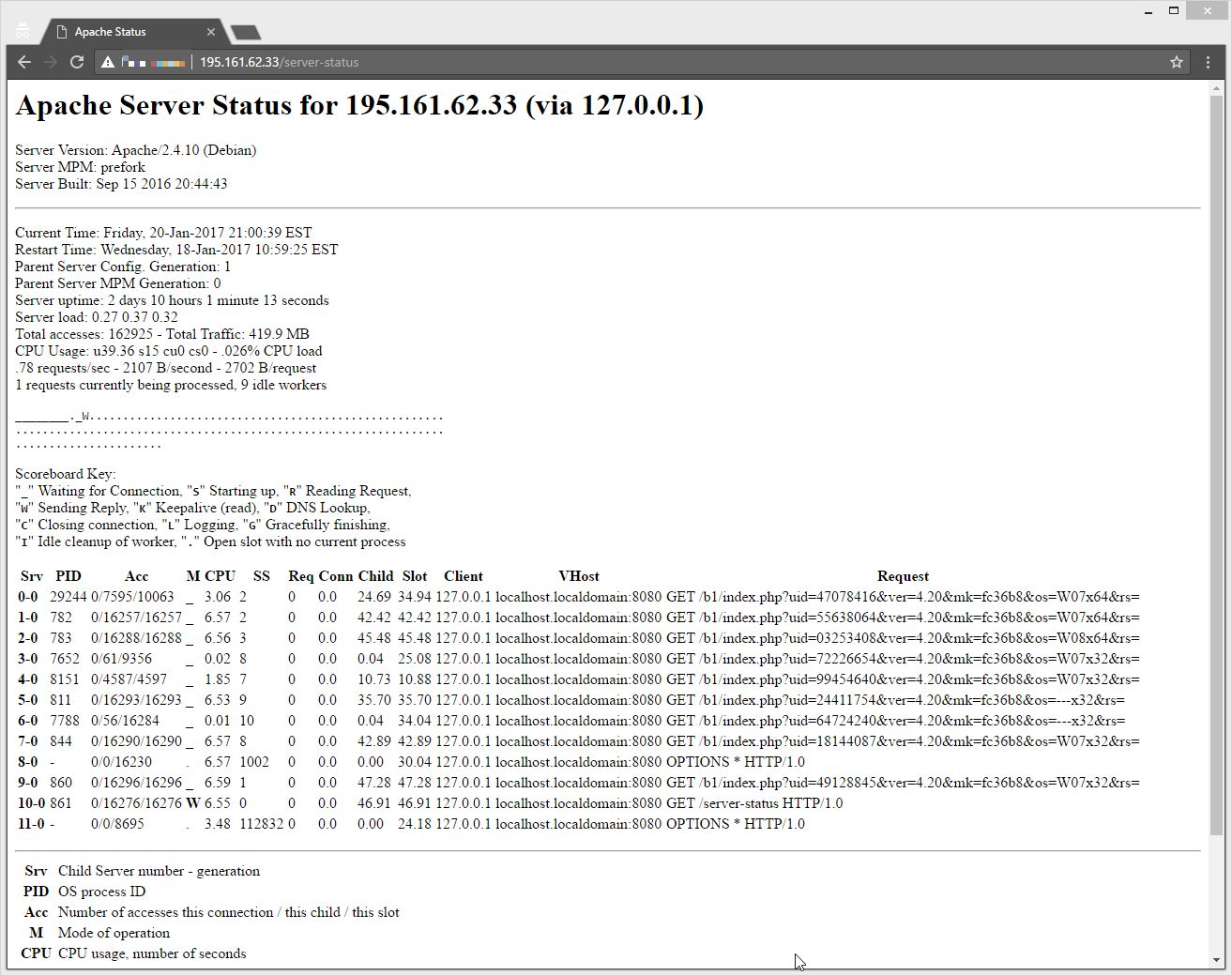
Task: Click the request with uid=47078416
Action: tap(903, 597)
